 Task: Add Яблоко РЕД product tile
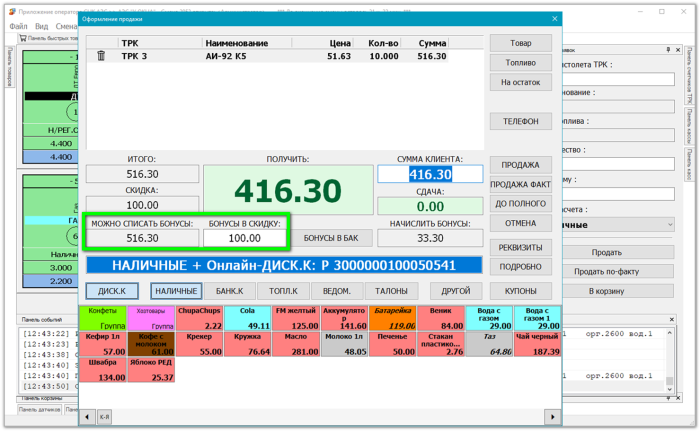coord(151,370)
